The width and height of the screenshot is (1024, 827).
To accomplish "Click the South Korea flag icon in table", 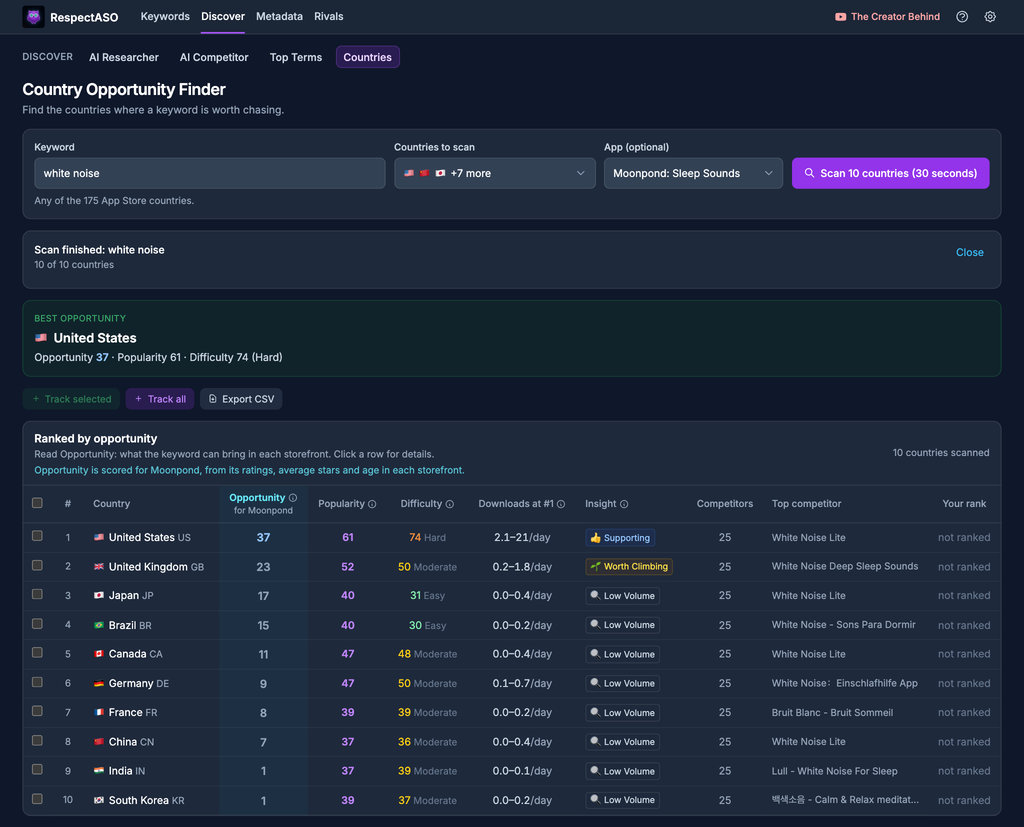I will 99,800.
